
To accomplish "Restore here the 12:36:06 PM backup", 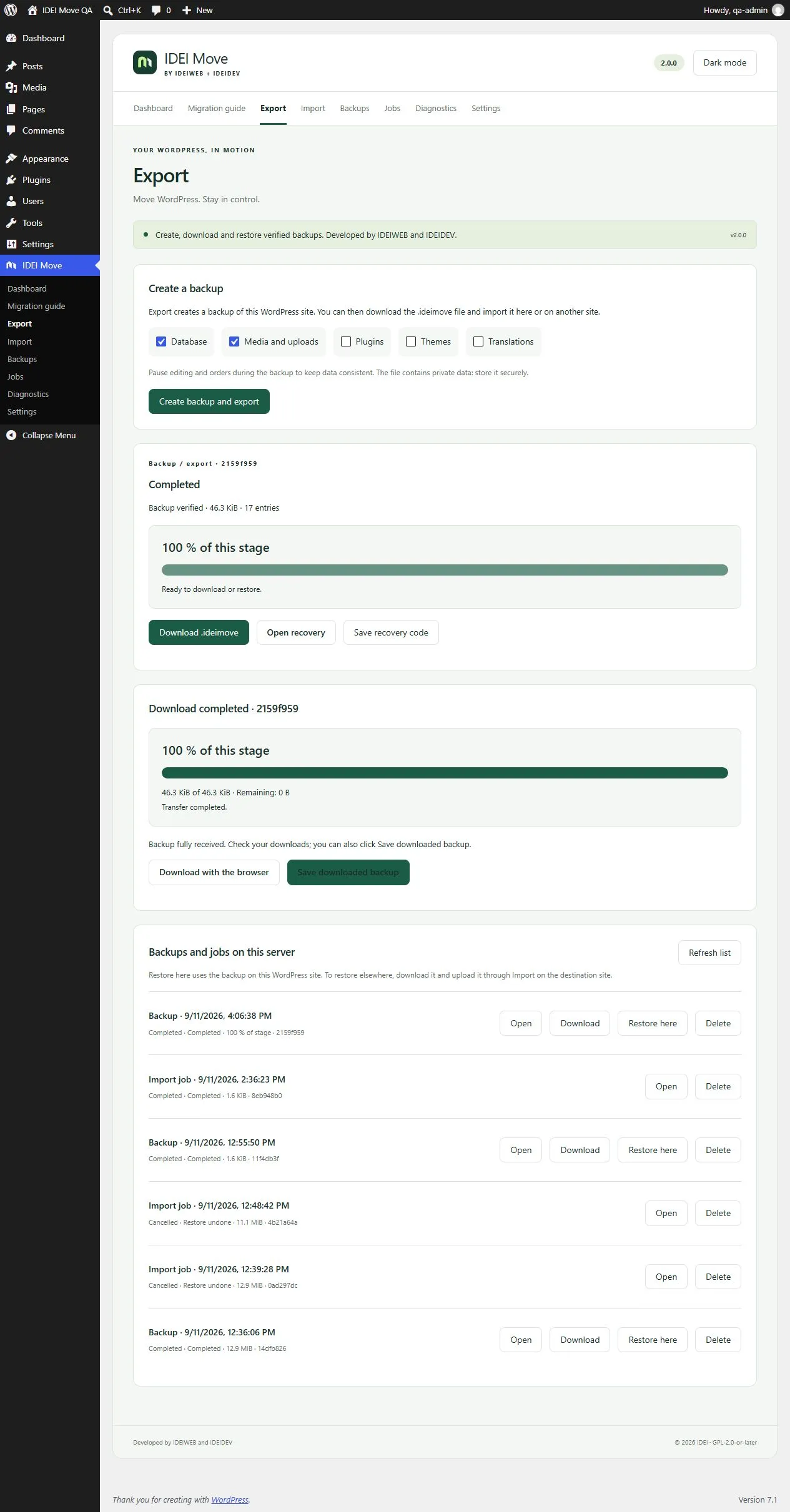I will pos(653,1340).
